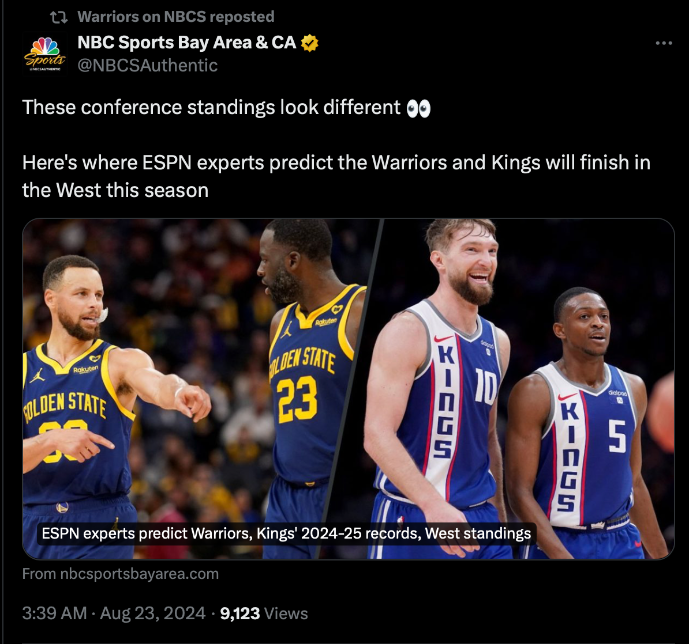Viewport: 689px width, 644px height.
Task: Click the gold verified badge
Action: [311, 43]
